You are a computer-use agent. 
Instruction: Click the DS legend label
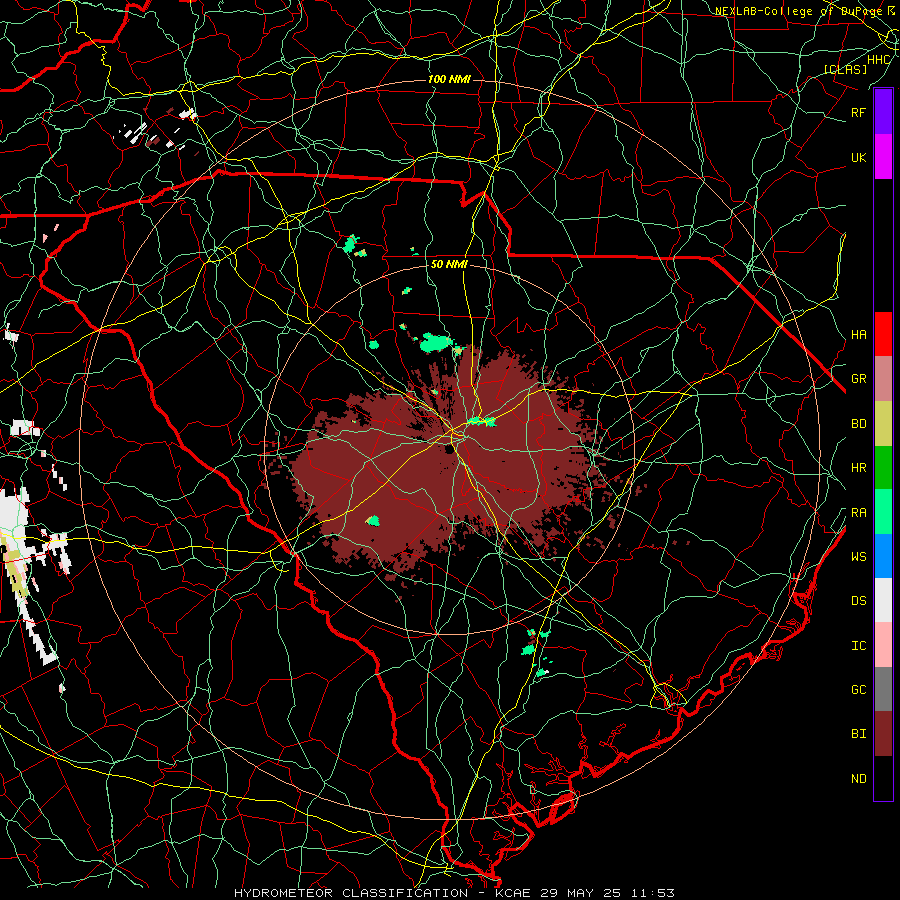click(x=858, y=601)
